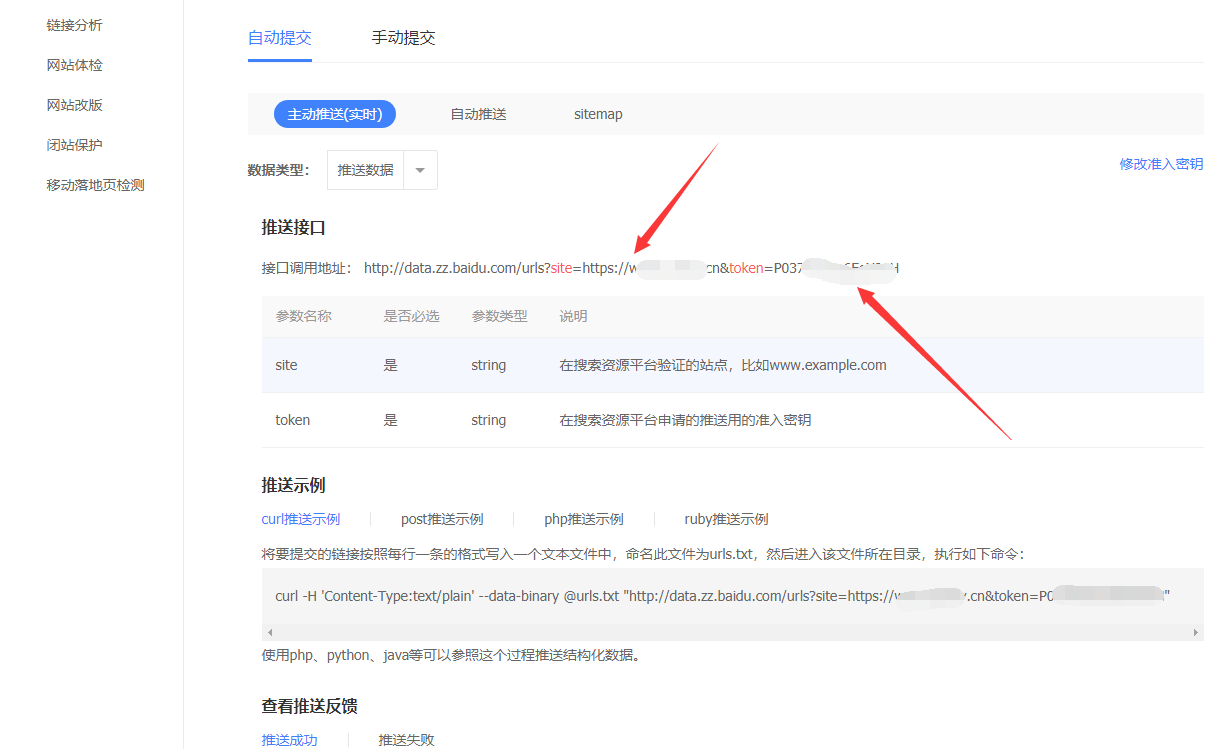The height and width of the screenshot is (749, 1228).
Task: Click the 说明 column header
Action: (x=574, y=316)
